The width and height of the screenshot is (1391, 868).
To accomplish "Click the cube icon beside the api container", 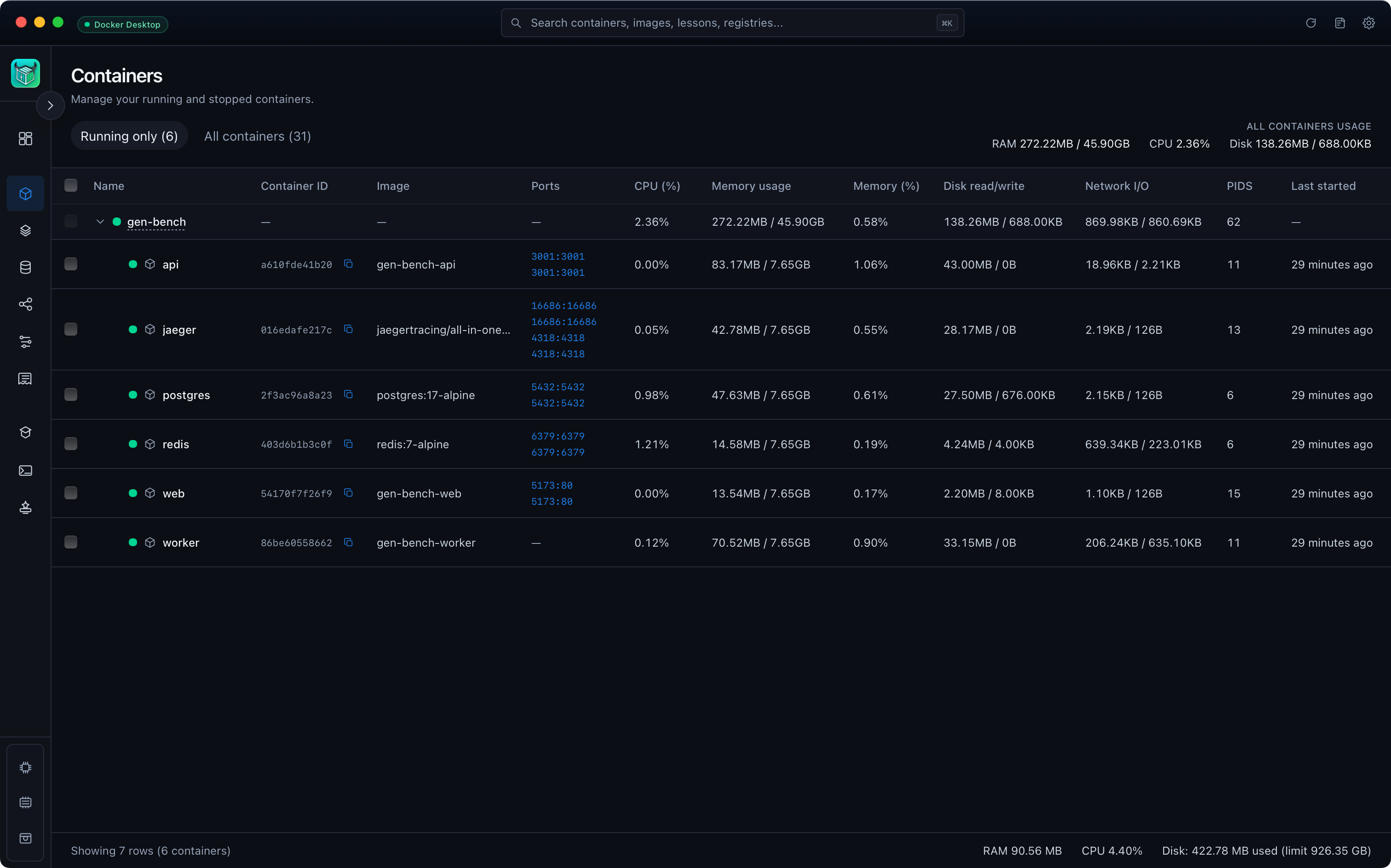I will pyautogui.click(x=150, y=264).
